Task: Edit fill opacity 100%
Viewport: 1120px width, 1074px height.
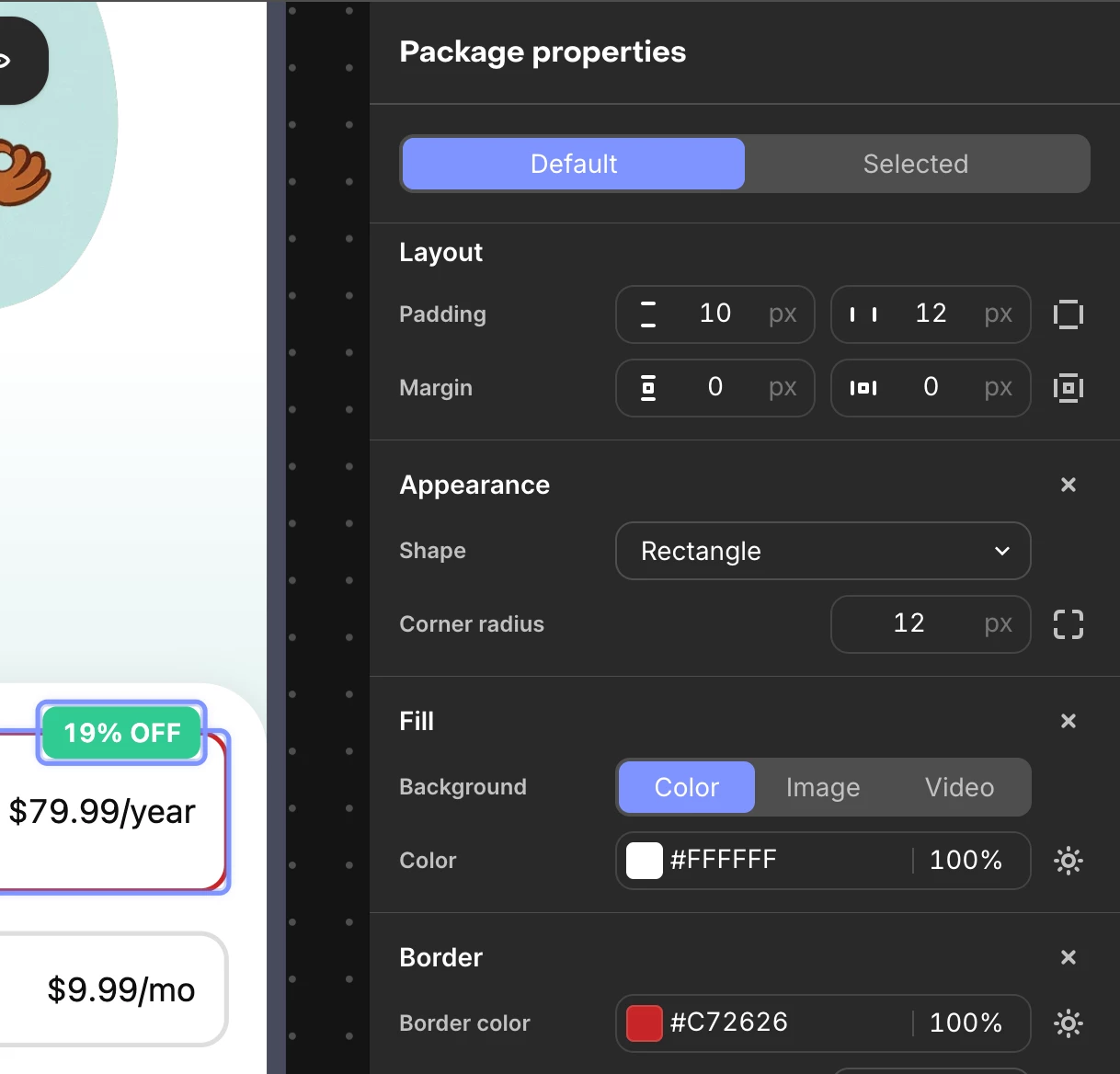Action: (966, 860)
